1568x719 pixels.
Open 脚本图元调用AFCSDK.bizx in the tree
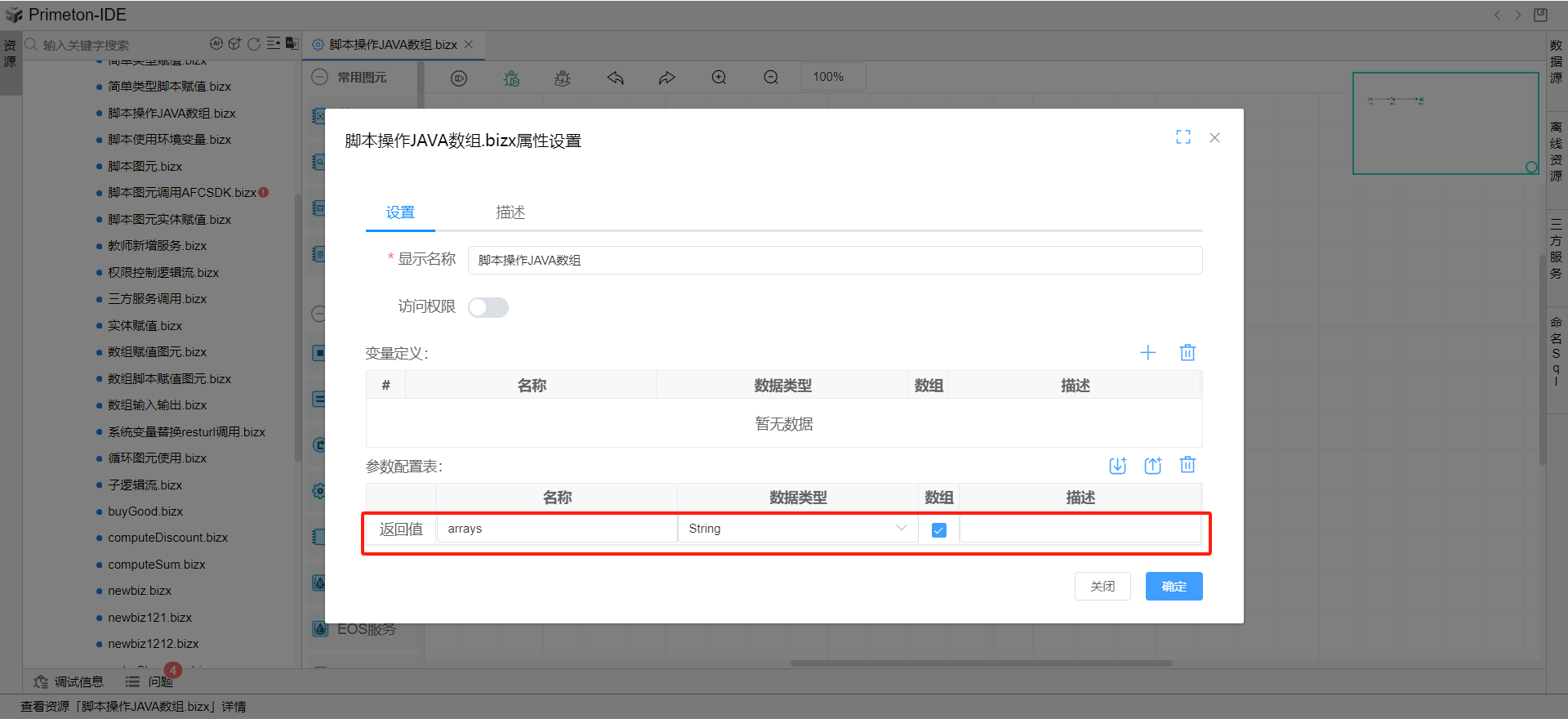181,193
